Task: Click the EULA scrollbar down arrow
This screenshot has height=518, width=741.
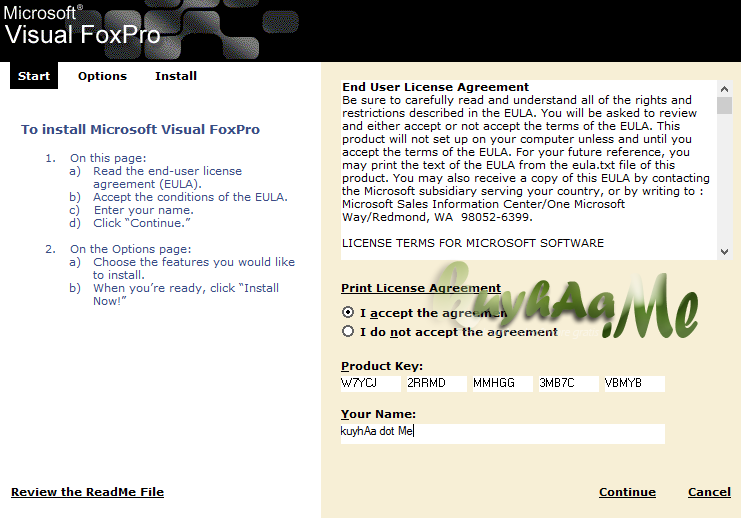Action: tap(724, 252)
